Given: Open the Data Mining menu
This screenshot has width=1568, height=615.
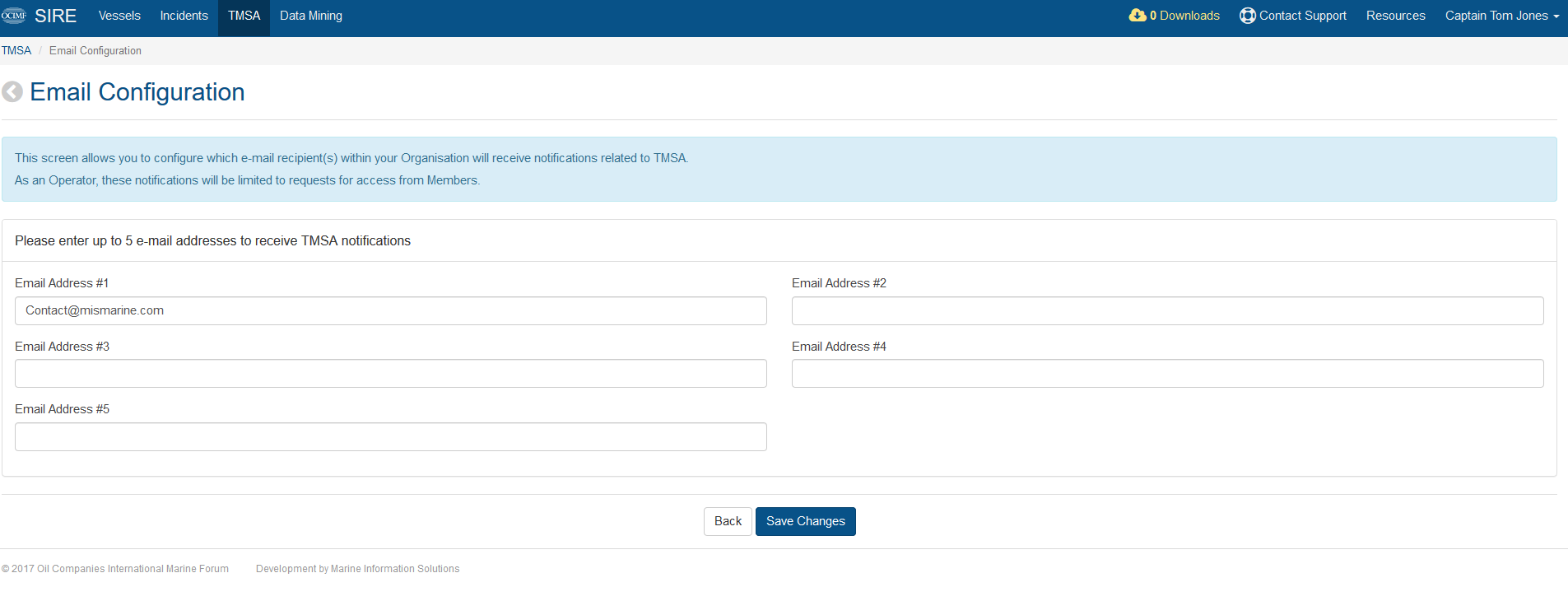Looking at the screenshot, I should pos(311,16).
